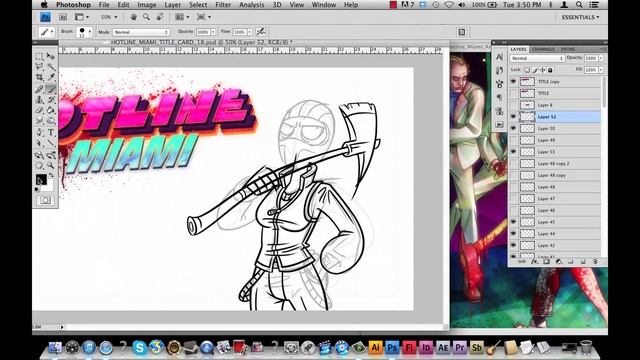Show Layer 8 visibility
The image size is (640, 360).
pos(513,105)
